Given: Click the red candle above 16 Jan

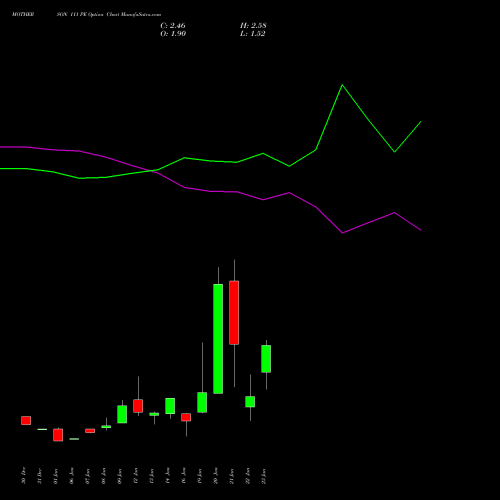Looking at the screenshot, I should point(186,417).
